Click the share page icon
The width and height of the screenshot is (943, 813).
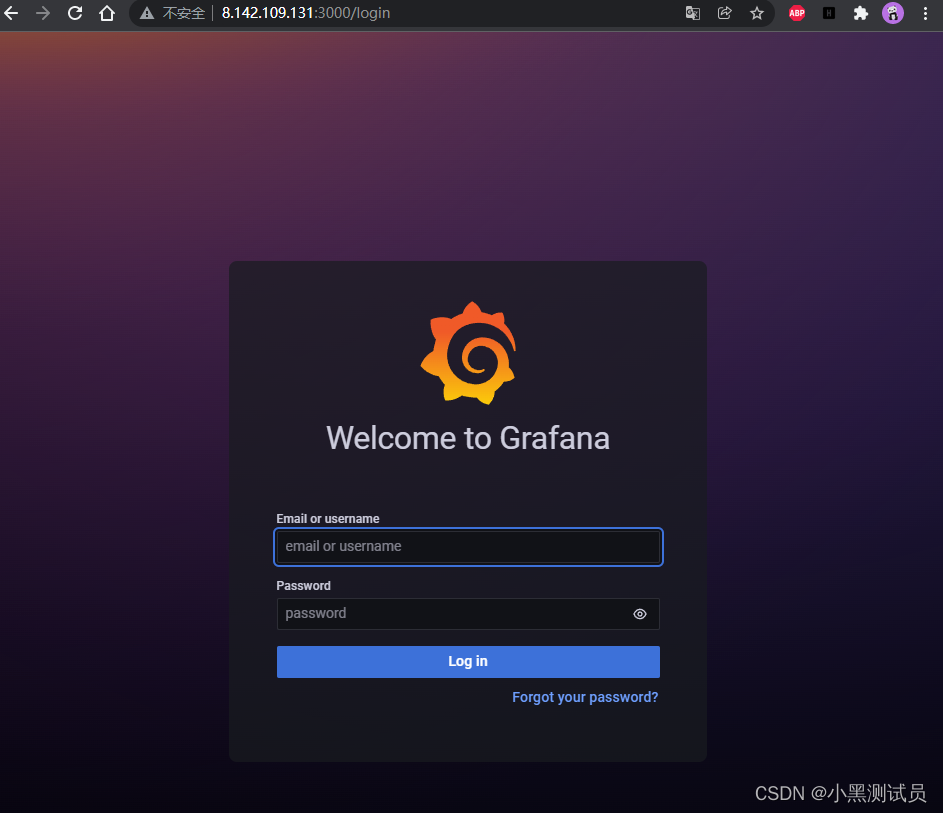click(725, 13)
